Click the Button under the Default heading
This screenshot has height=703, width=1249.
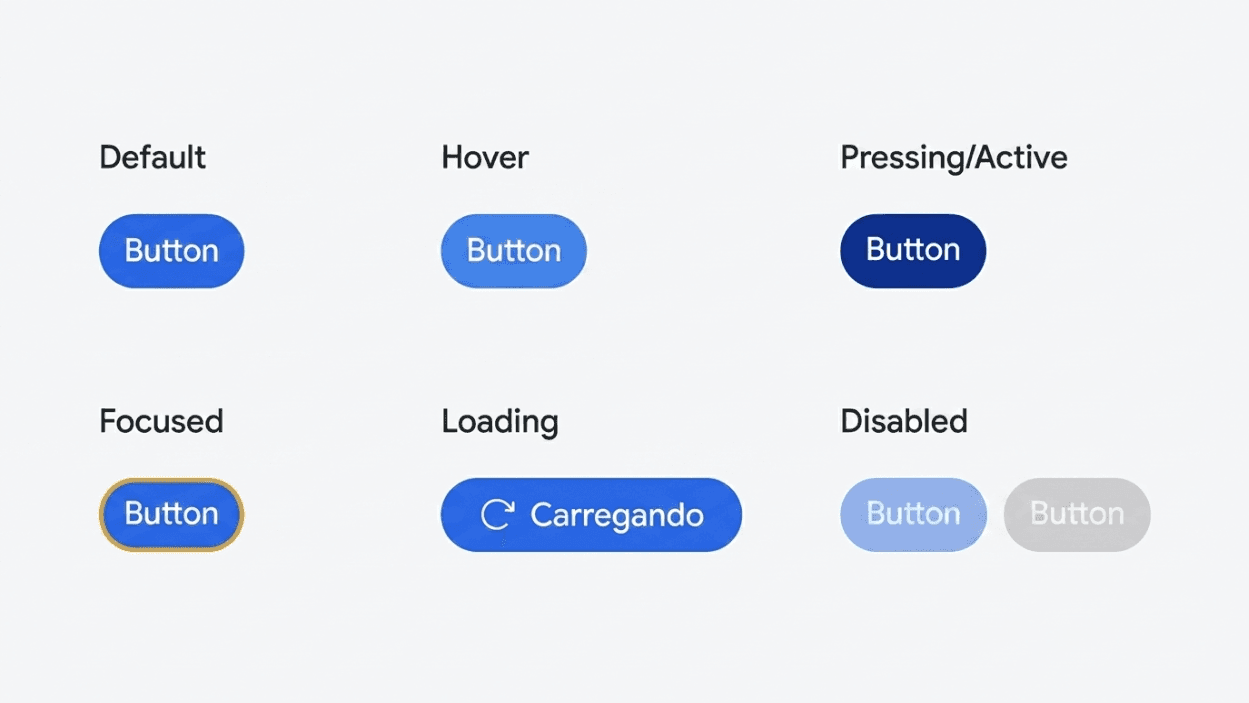[x=171, y=251]
